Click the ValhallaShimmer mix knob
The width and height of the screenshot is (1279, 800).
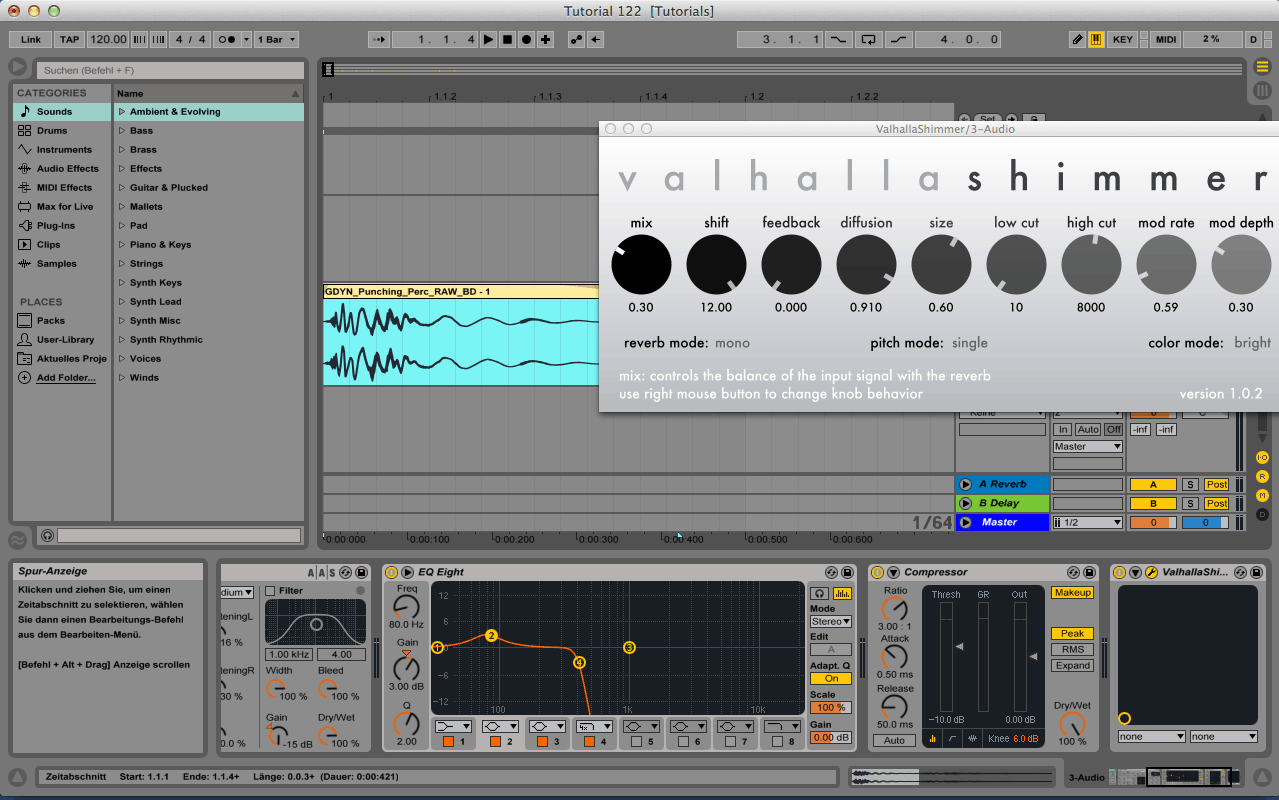(x=641, y=265)
